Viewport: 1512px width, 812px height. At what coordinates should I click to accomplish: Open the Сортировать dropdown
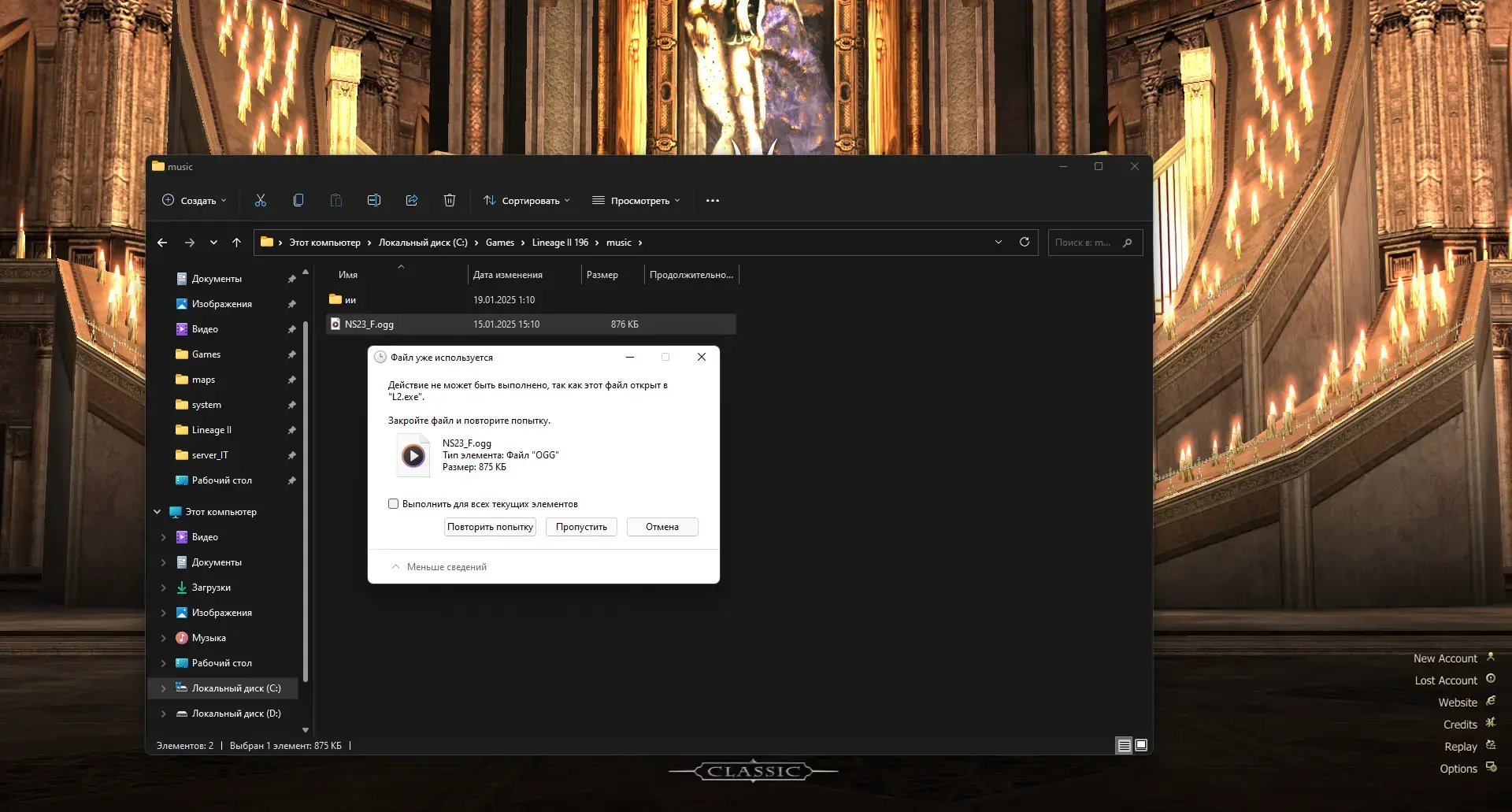[x=527, y=201]
